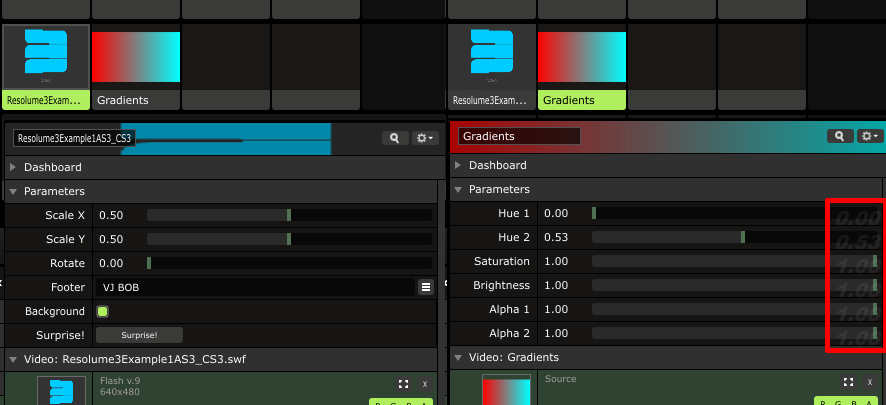Expand the Dashboard section in the left panel

[13, 167]
